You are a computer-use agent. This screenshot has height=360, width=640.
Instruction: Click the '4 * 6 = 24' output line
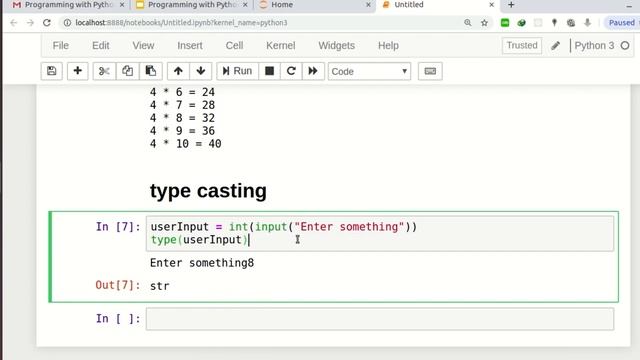click(182, 92)
